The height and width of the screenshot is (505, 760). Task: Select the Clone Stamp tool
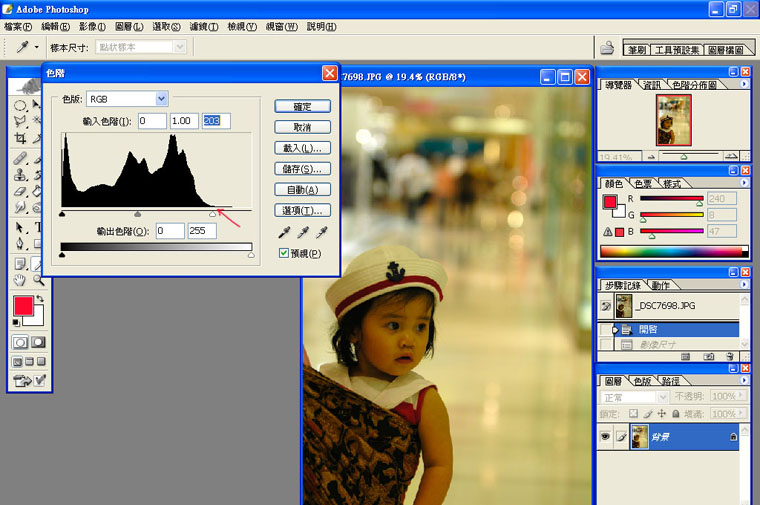coord(20,174)
